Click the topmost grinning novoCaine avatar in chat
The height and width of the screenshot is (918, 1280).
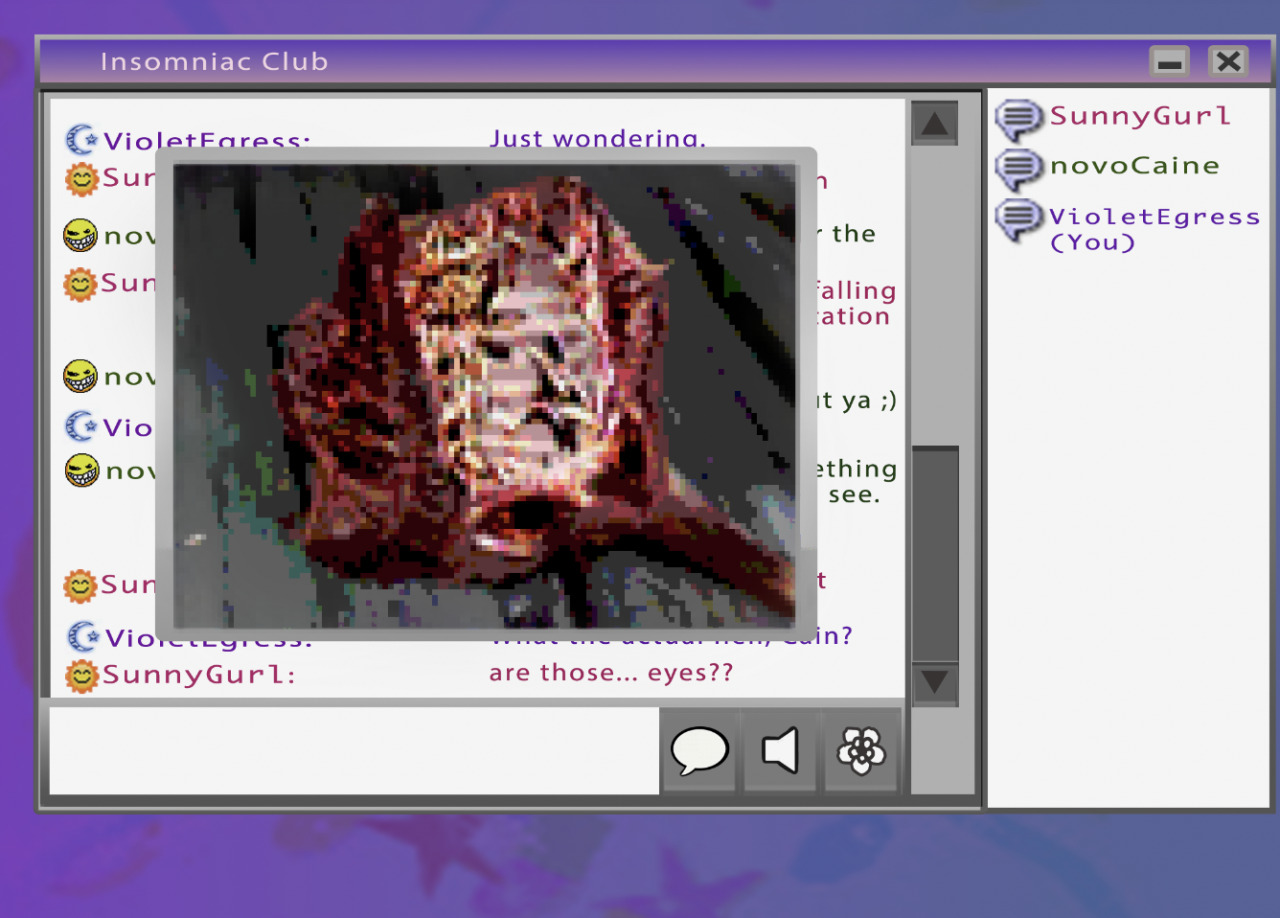tap(81, 236)
